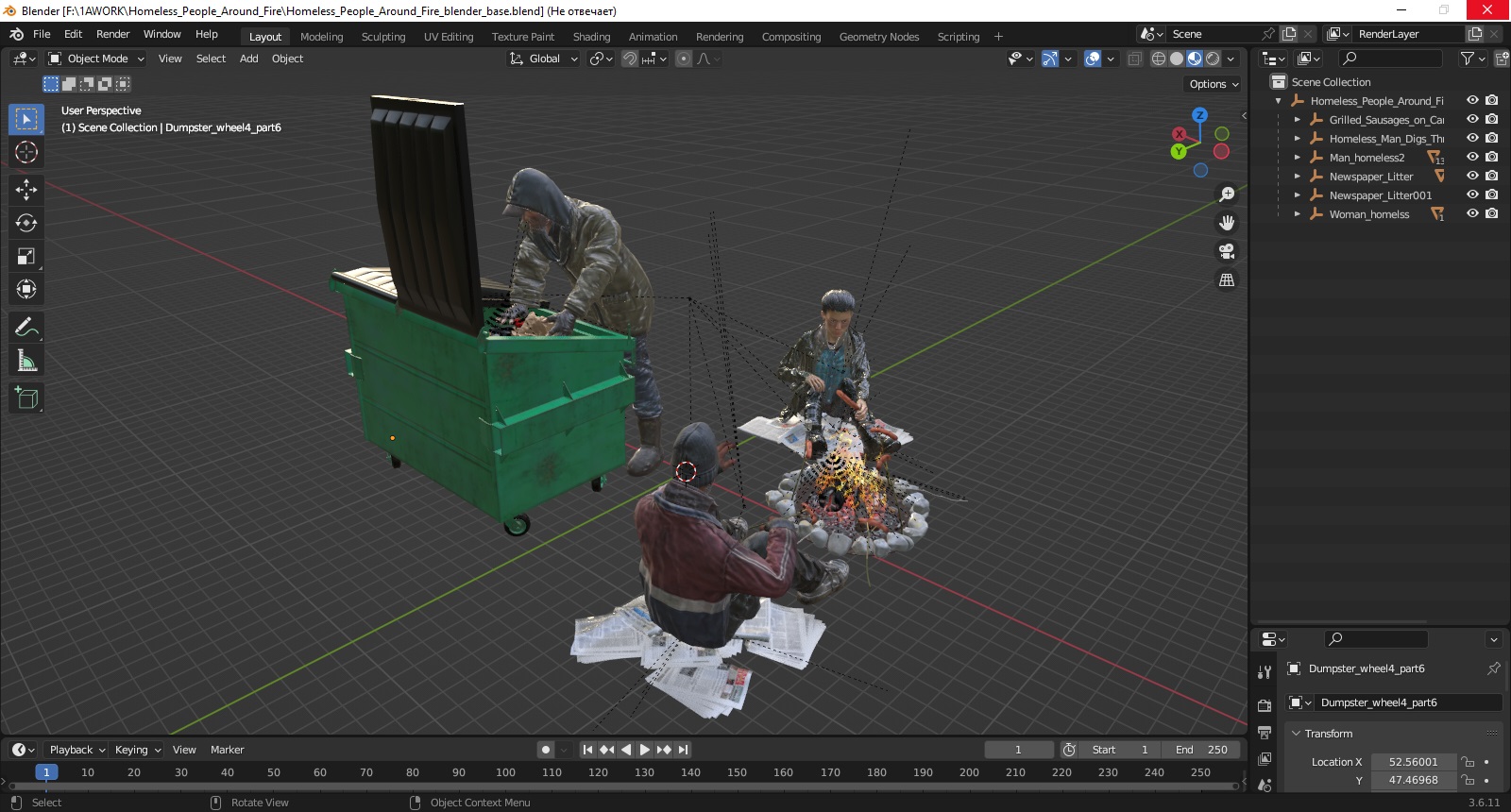Image resolution: width=1511 pixels, height=812 pixels.
Task: Switch to material preview shading
Action: tap(1195, 59)
